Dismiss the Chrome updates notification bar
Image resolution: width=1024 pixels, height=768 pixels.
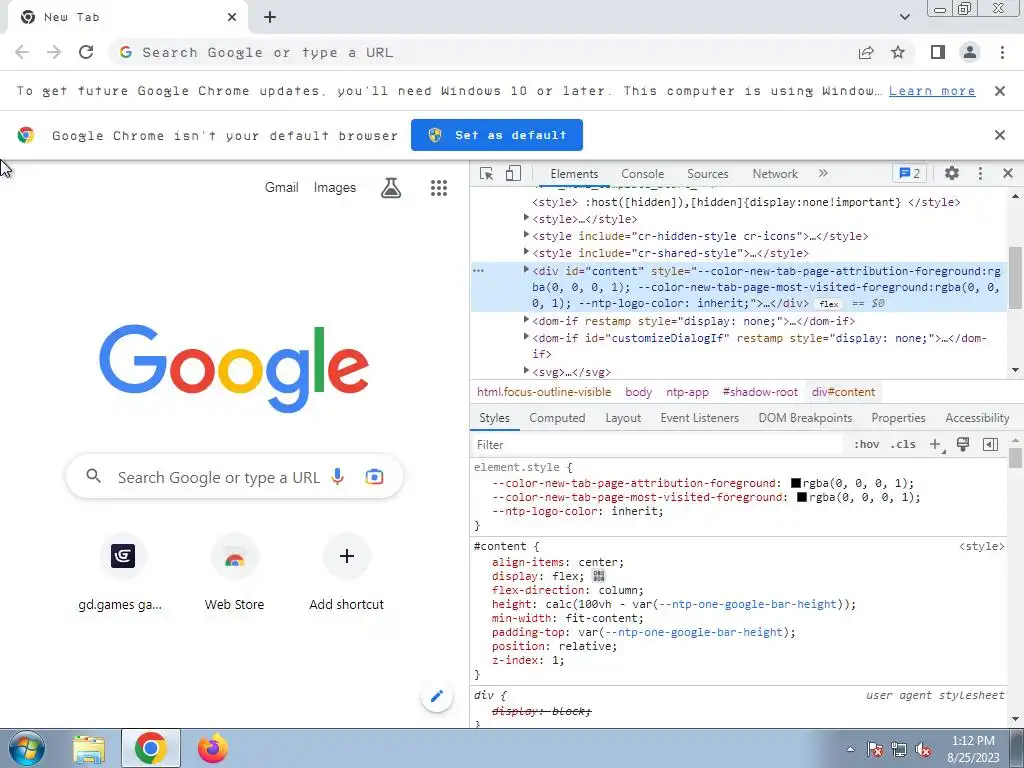click(x=1000, y=91)
